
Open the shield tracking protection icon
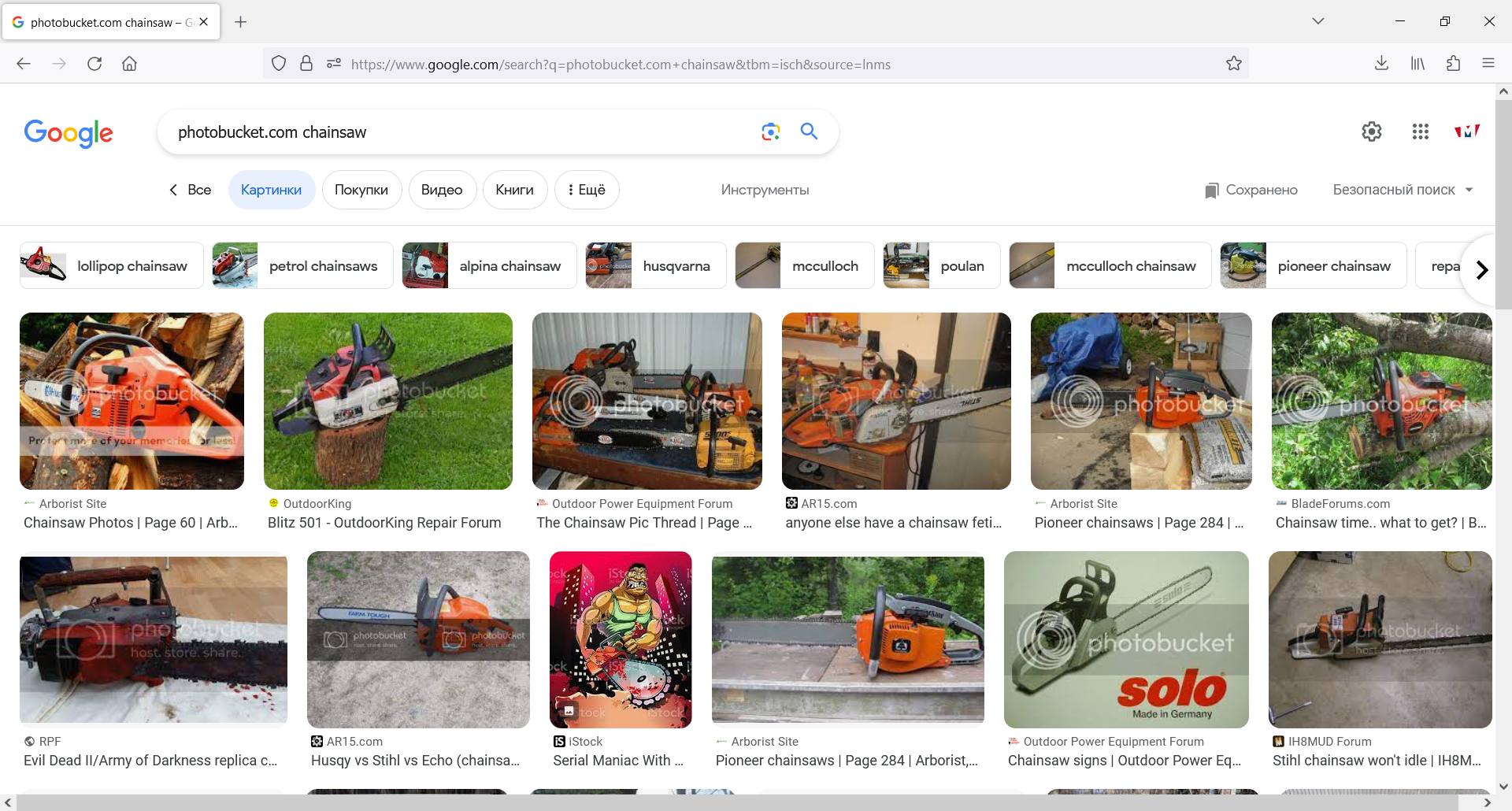279,64
